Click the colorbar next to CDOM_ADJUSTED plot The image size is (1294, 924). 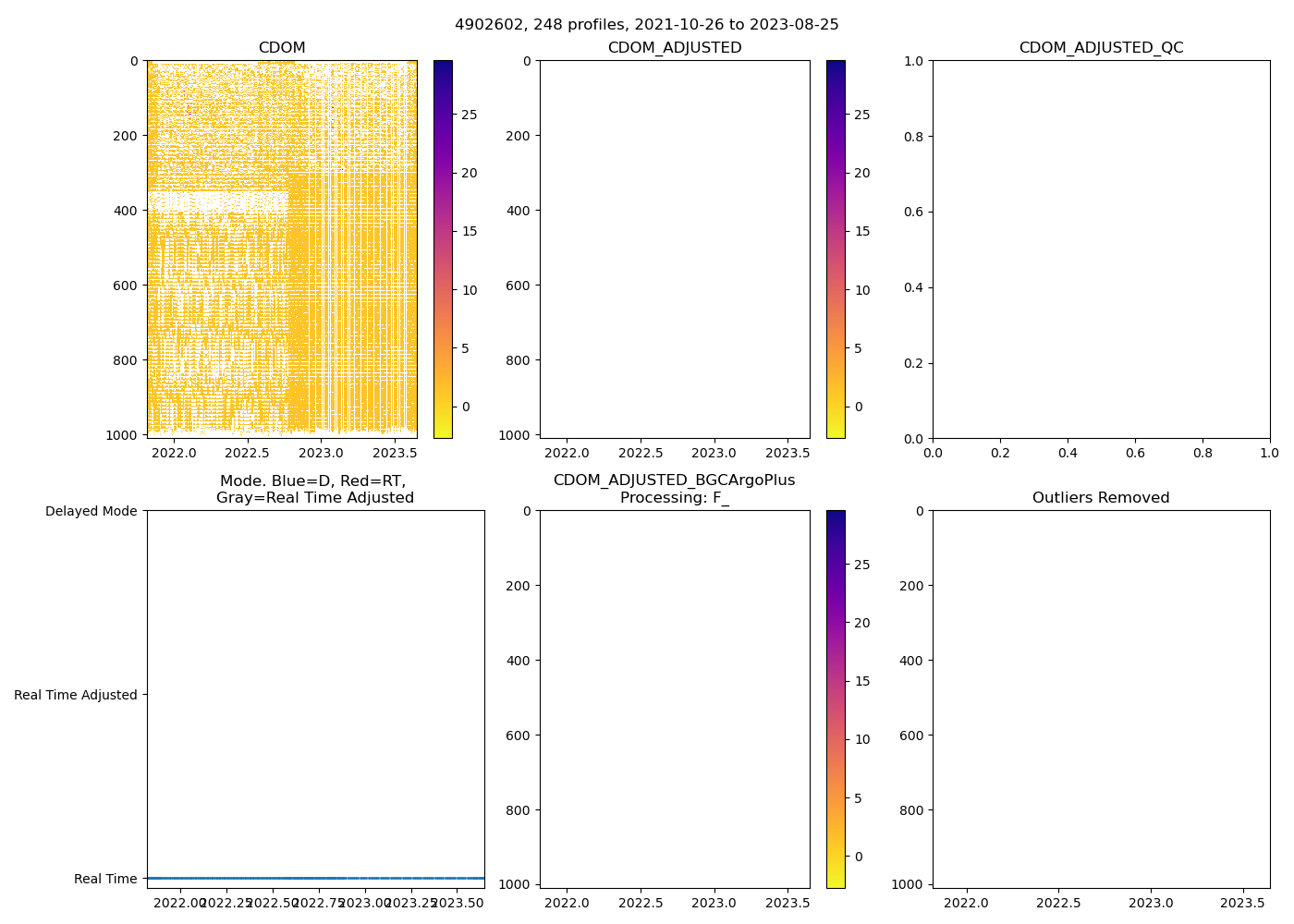point(836,249)
